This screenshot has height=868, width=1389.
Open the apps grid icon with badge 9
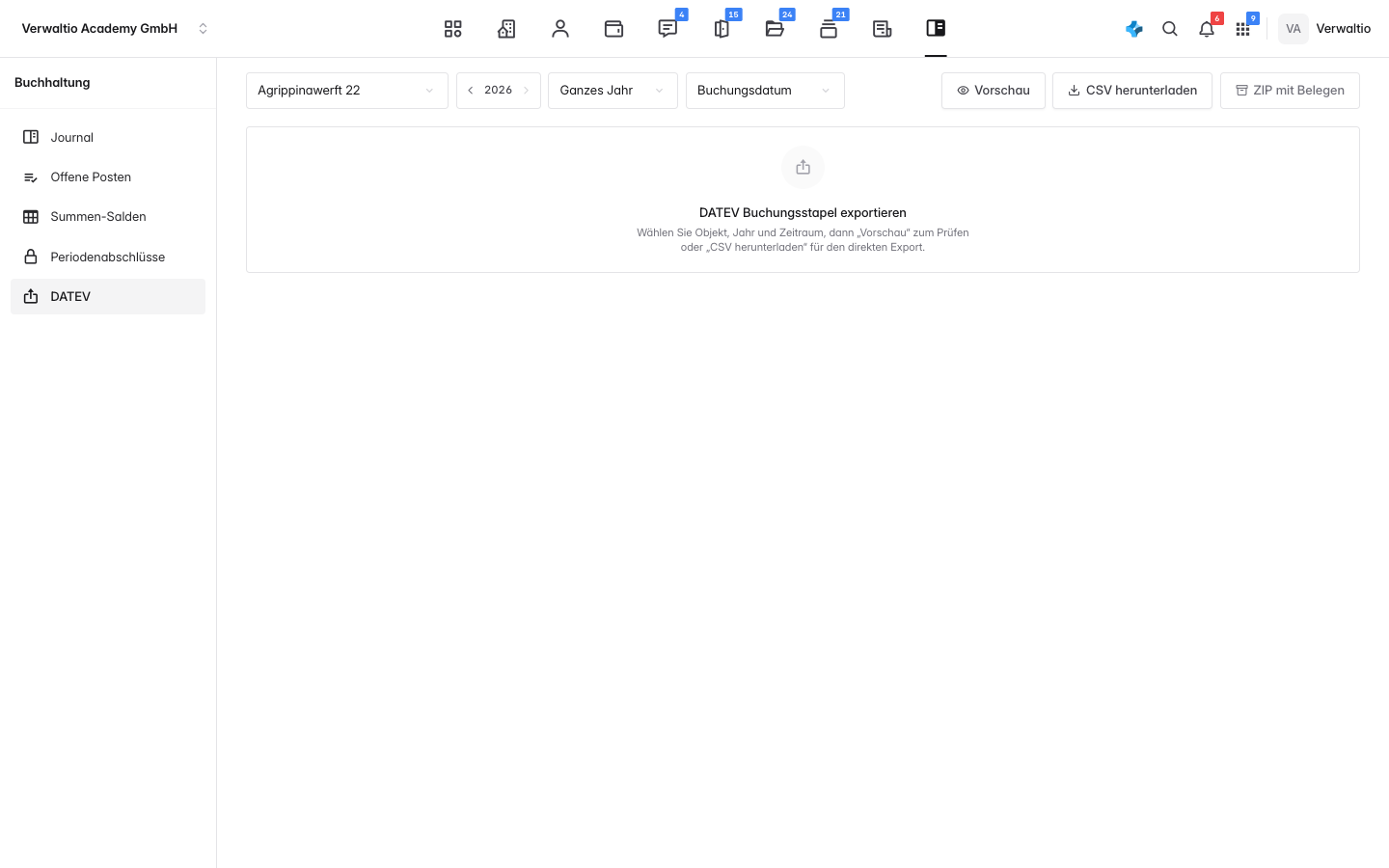pyautogui.click(x=1242, y=30)
